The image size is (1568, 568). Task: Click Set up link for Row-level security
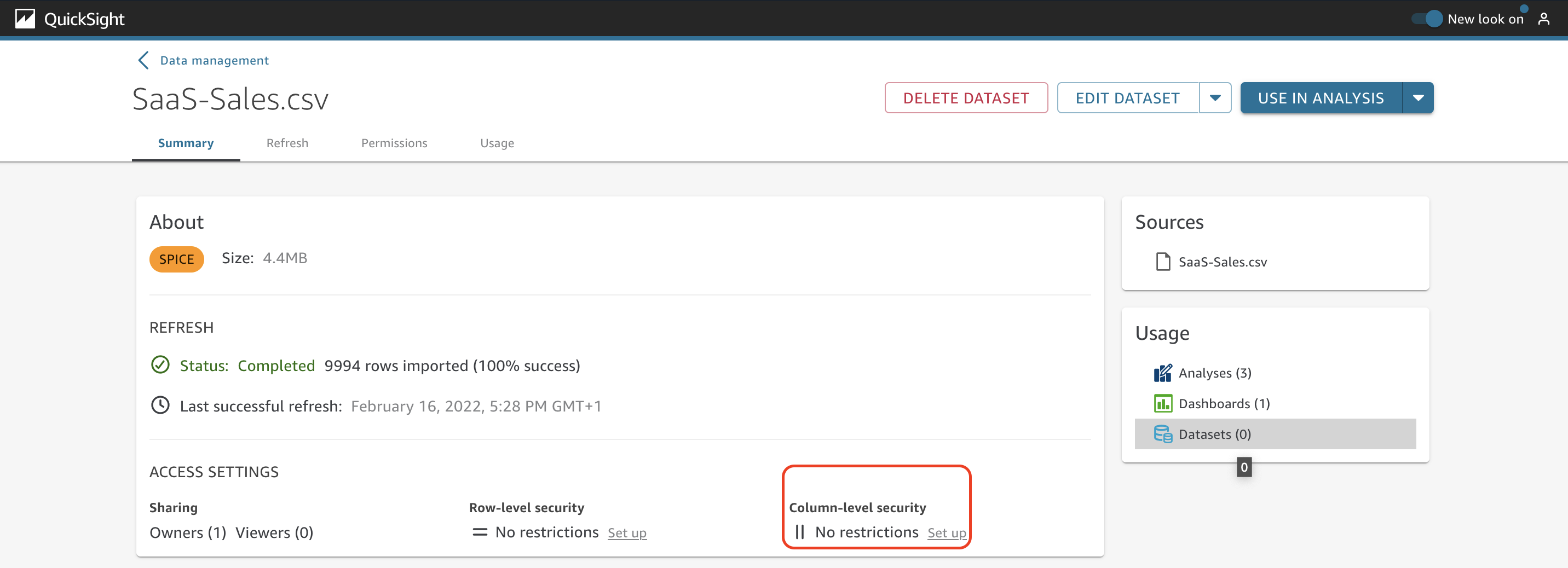(x=627, y=534)
